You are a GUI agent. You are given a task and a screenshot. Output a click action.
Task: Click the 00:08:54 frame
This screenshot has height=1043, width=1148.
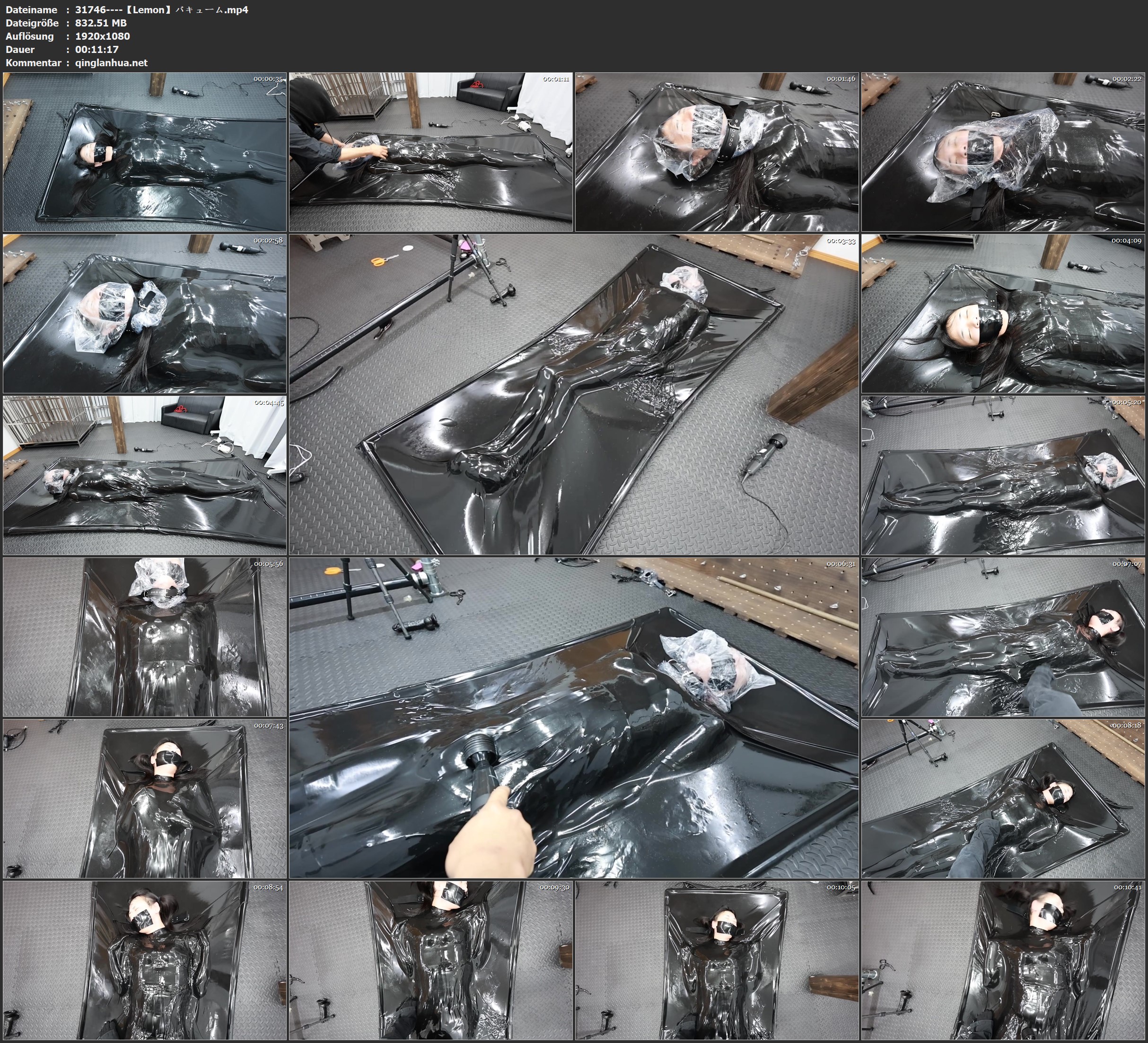[x=145, y=960]
